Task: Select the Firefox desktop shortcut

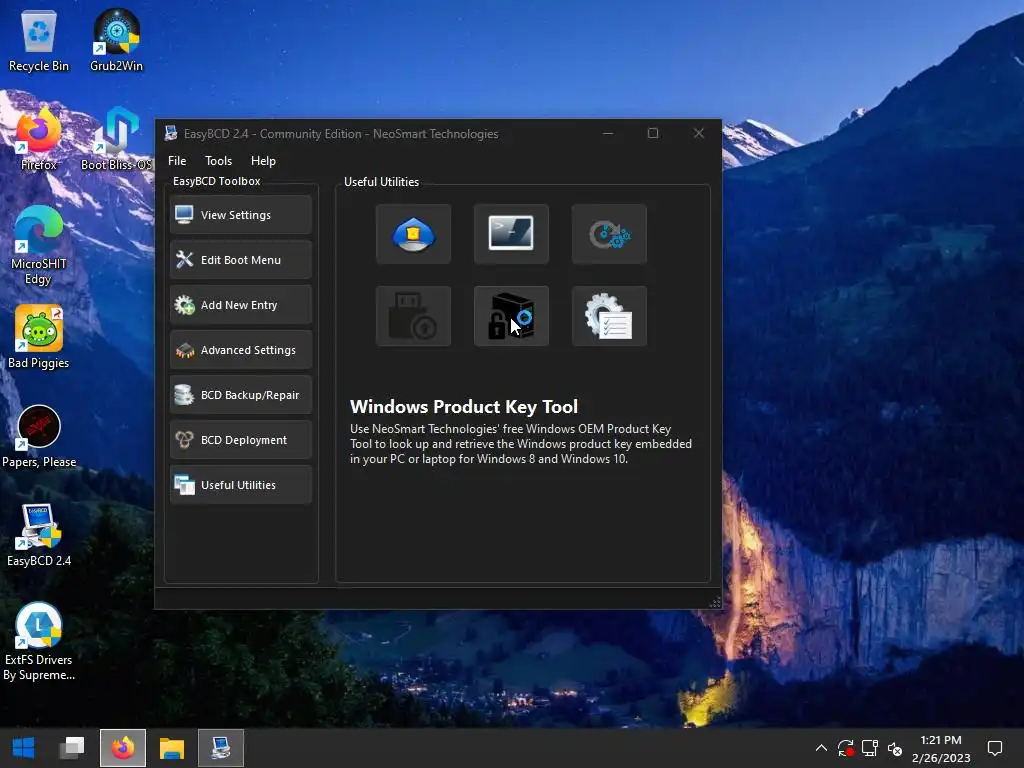Action: coord(39,139)
